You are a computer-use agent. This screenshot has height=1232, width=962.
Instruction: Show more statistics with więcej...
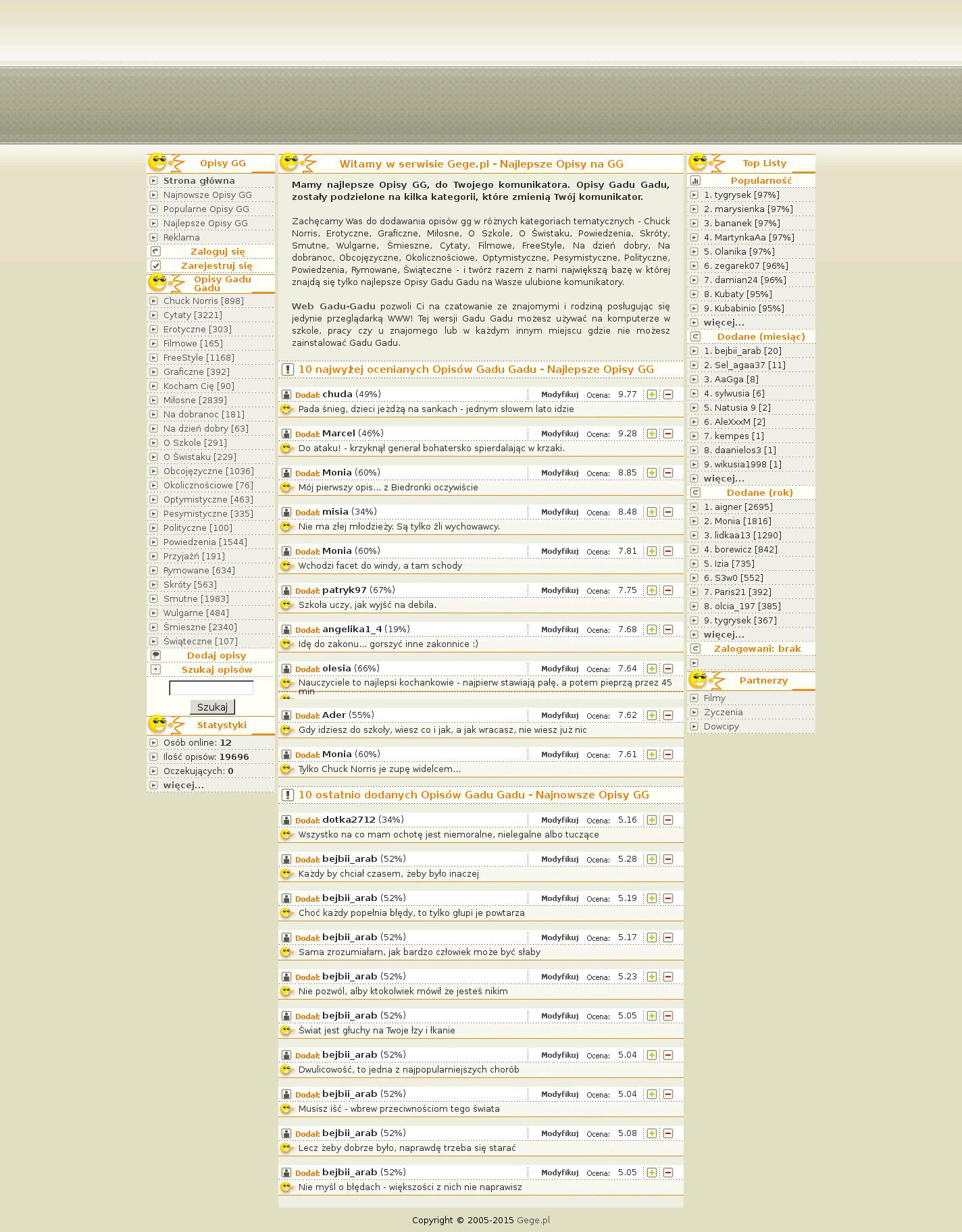183,785
